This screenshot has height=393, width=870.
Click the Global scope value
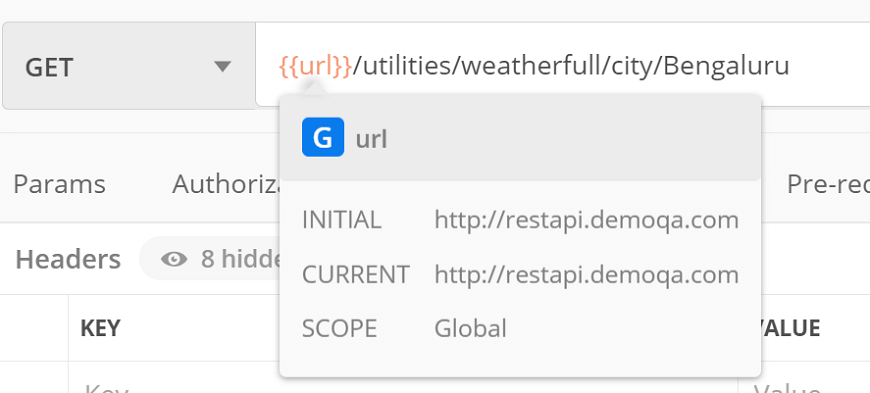click(471, 329)
